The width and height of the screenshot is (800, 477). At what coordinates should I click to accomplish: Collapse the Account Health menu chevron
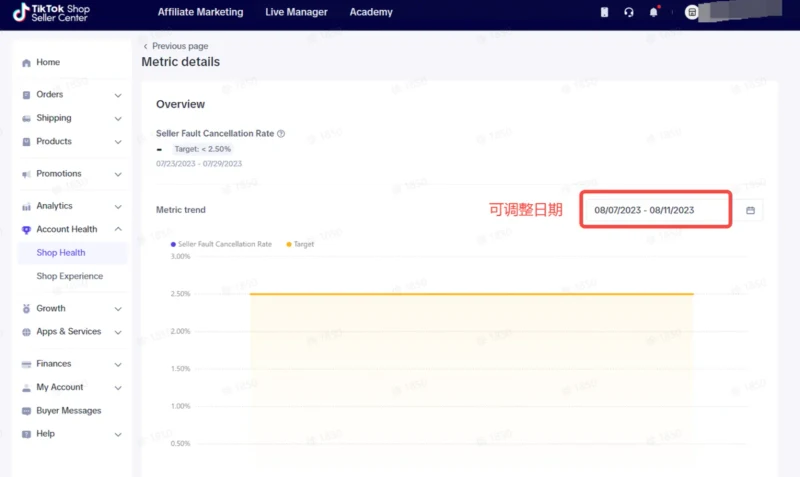(118, 229)
